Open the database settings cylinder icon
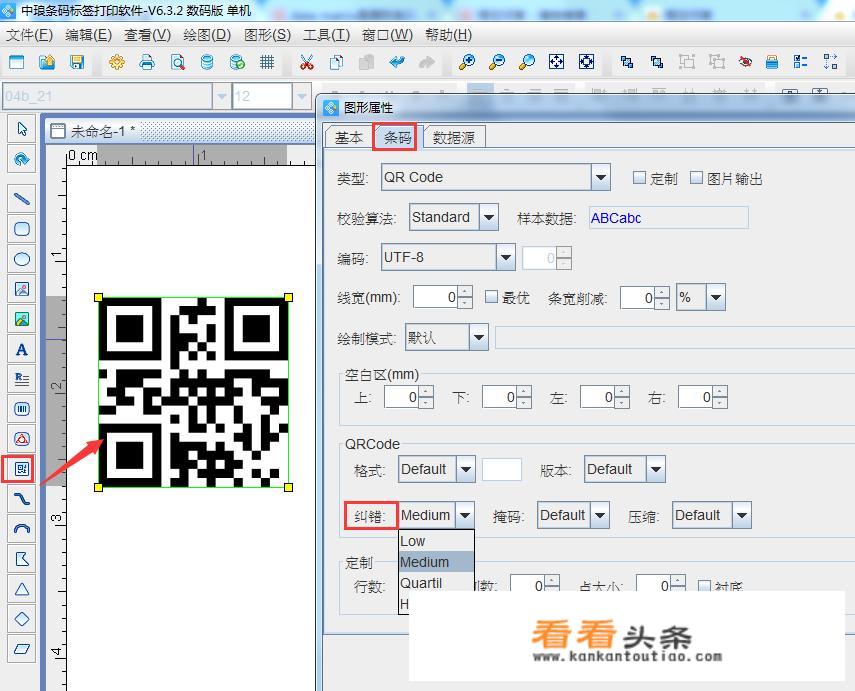Viewport: 855px width, 691px height. tap(207, 62)
